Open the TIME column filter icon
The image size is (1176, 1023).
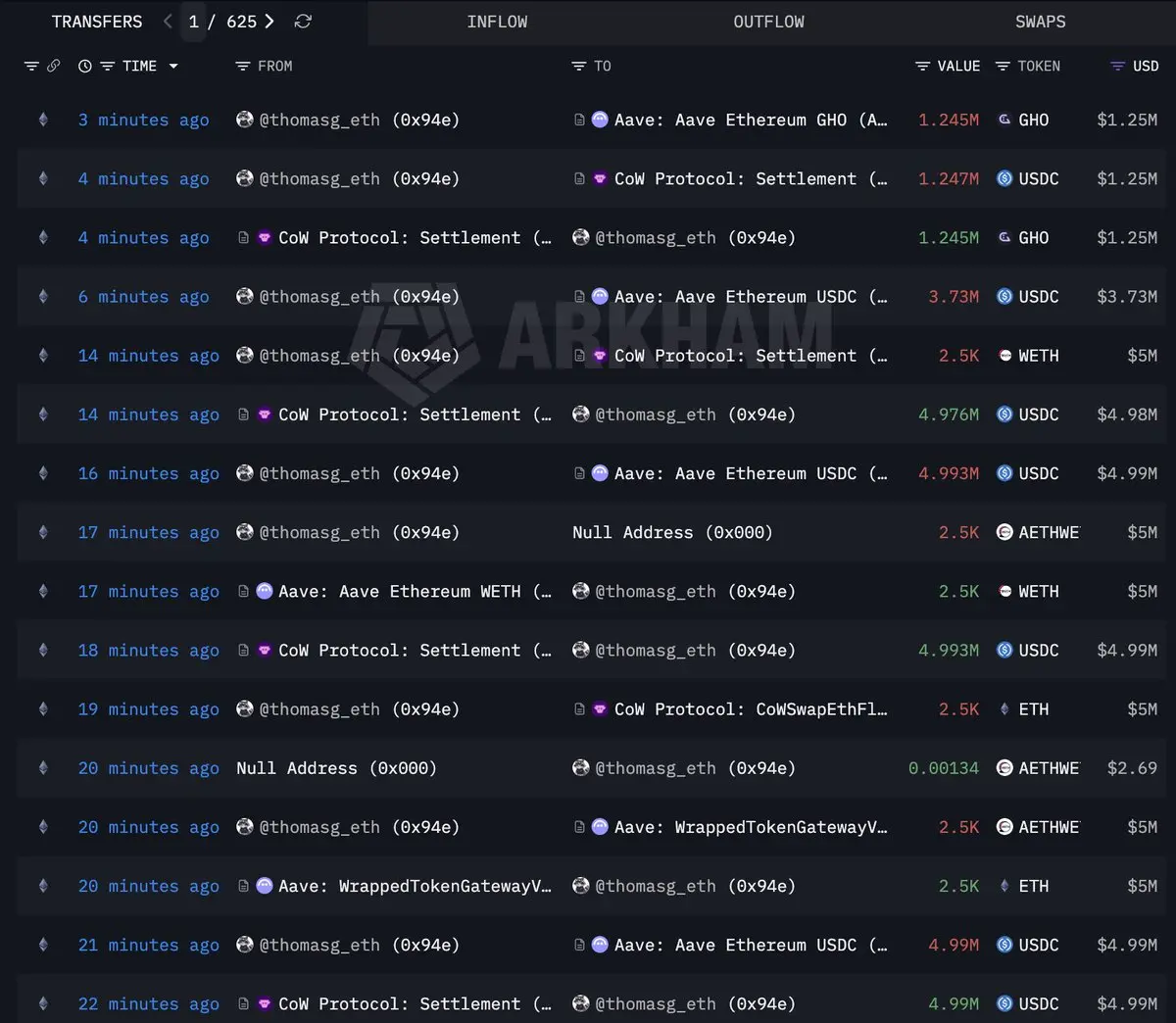pyautogui.click(x=107, y=66)
